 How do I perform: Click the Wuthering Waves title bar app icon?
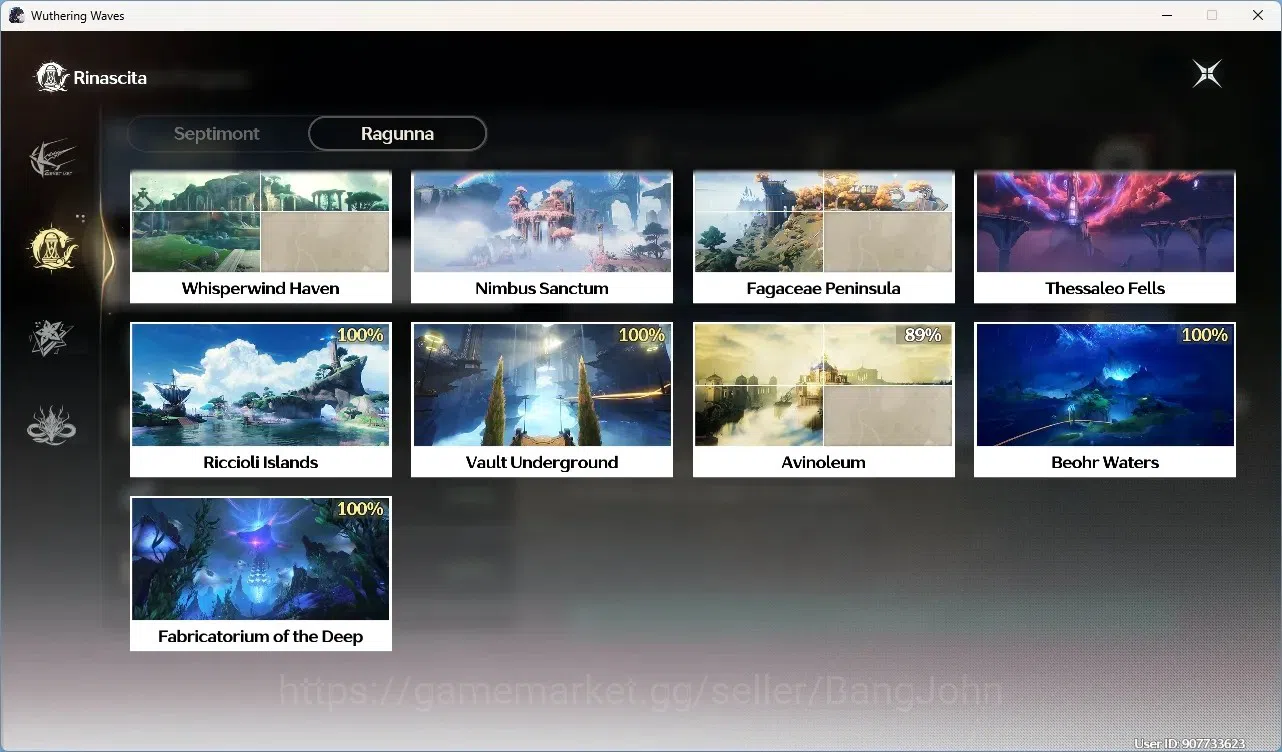(16, 15)
